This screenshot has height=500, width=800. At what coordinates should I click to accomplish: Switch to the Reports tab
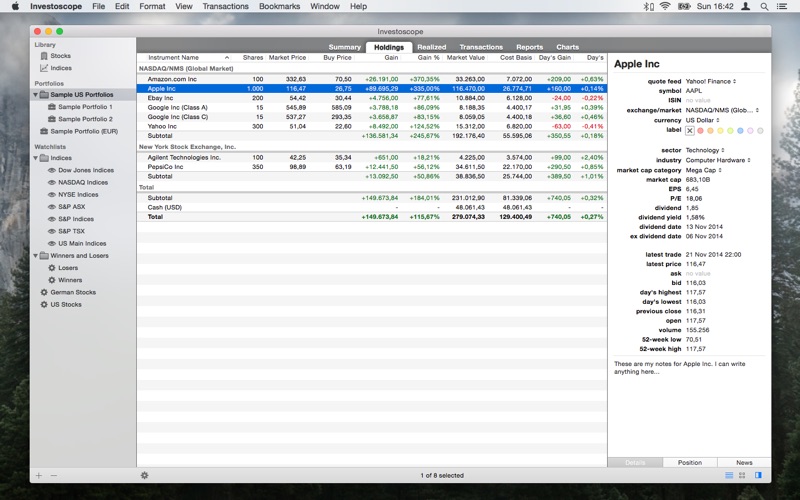pos(530,47)
